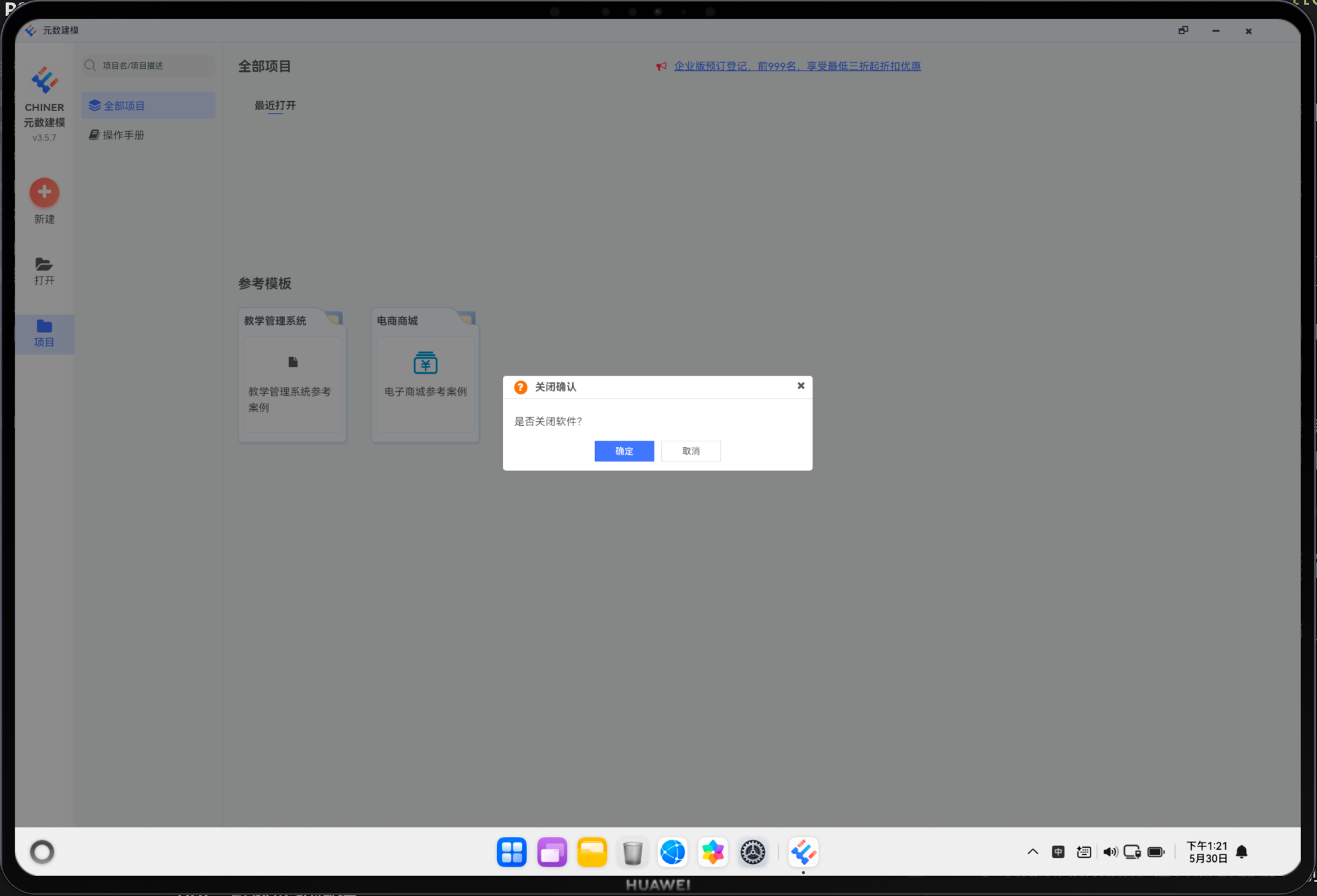Launch the browser globe dock icon
Image resolution: width=1317 pixels, height=896 pixels.
[673, 852]
